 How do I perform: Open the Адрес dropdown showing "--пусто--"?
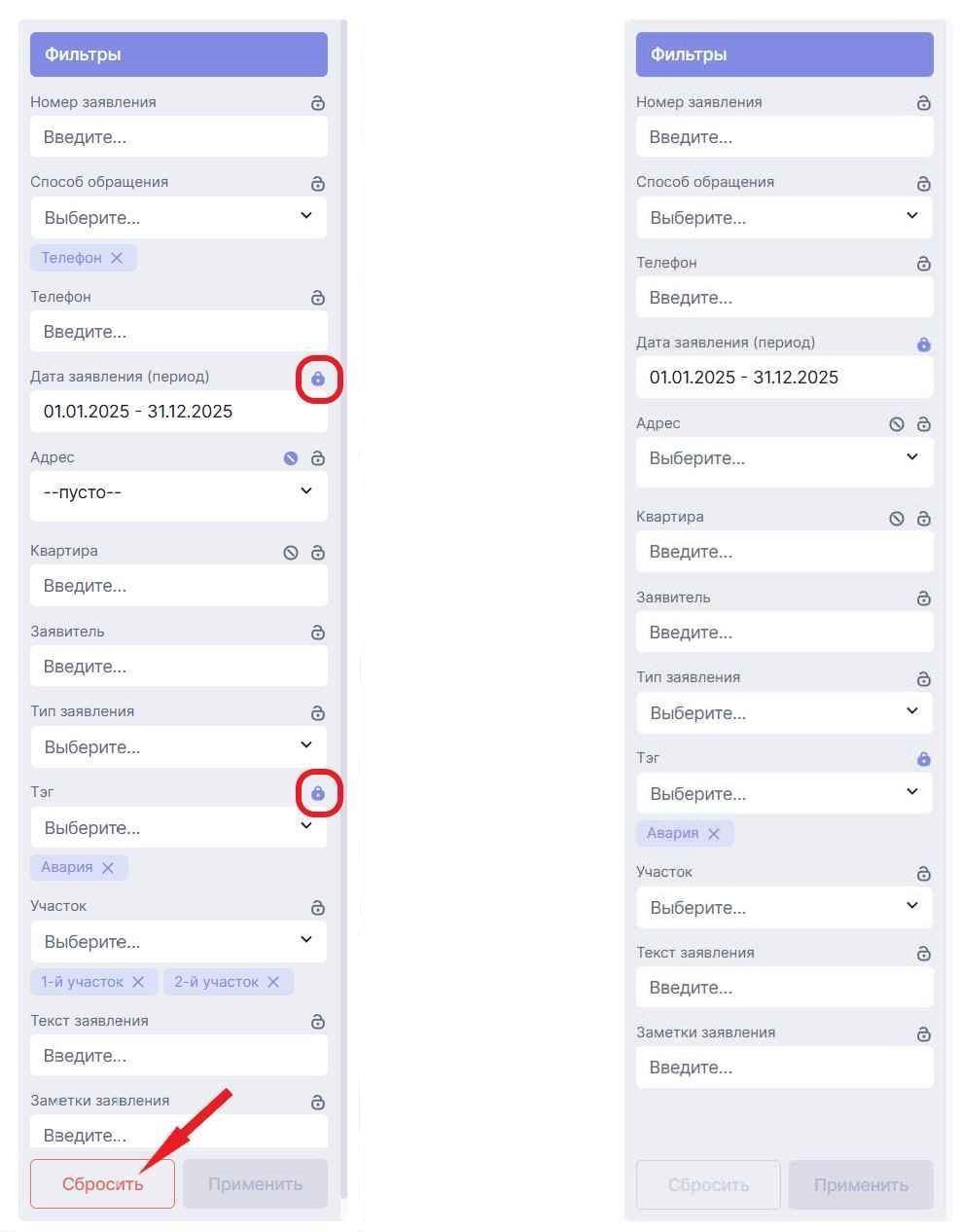point(178,492)
